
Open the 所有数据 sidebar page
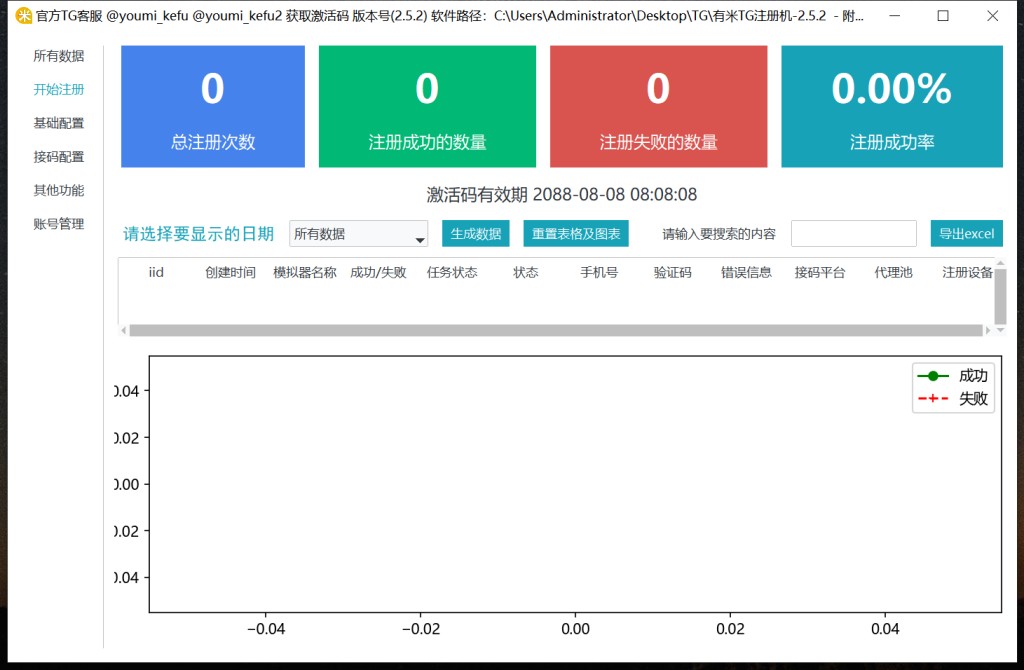coord(59,56)
